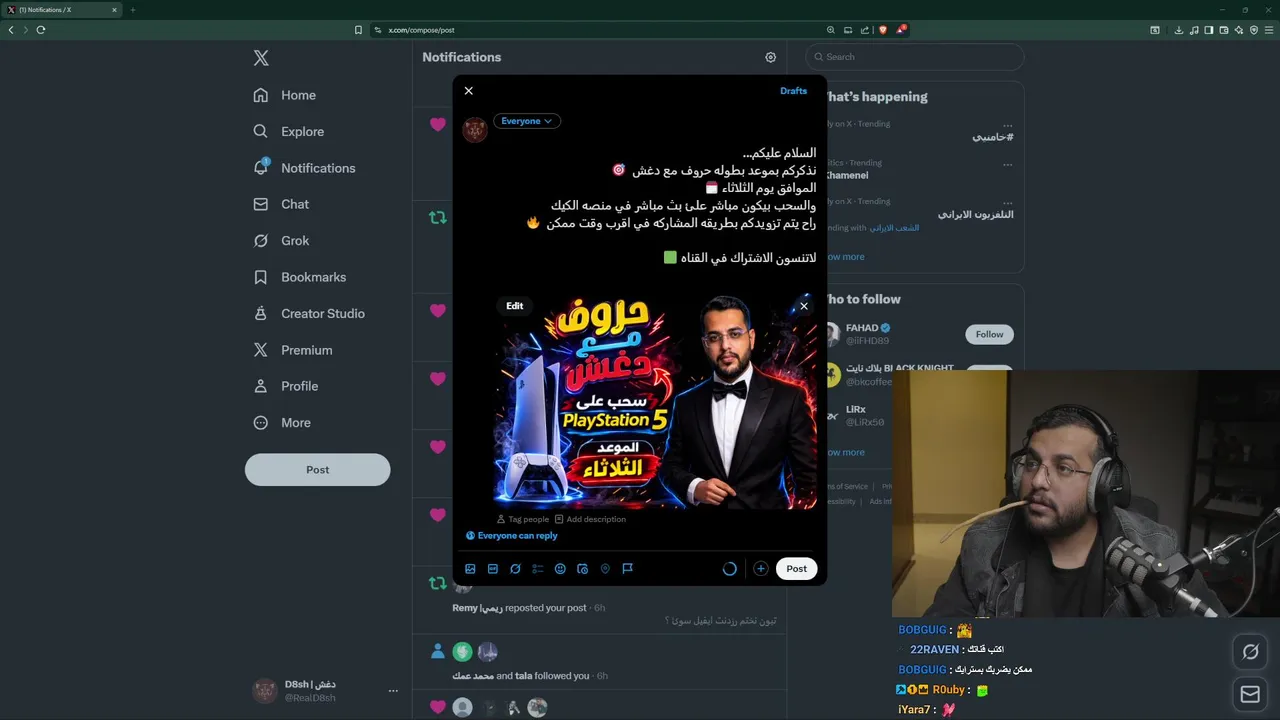This screenshot has width=1280, height=720.
Task: Open messages floating envelope button
Action: click(x=1250, y=694)
